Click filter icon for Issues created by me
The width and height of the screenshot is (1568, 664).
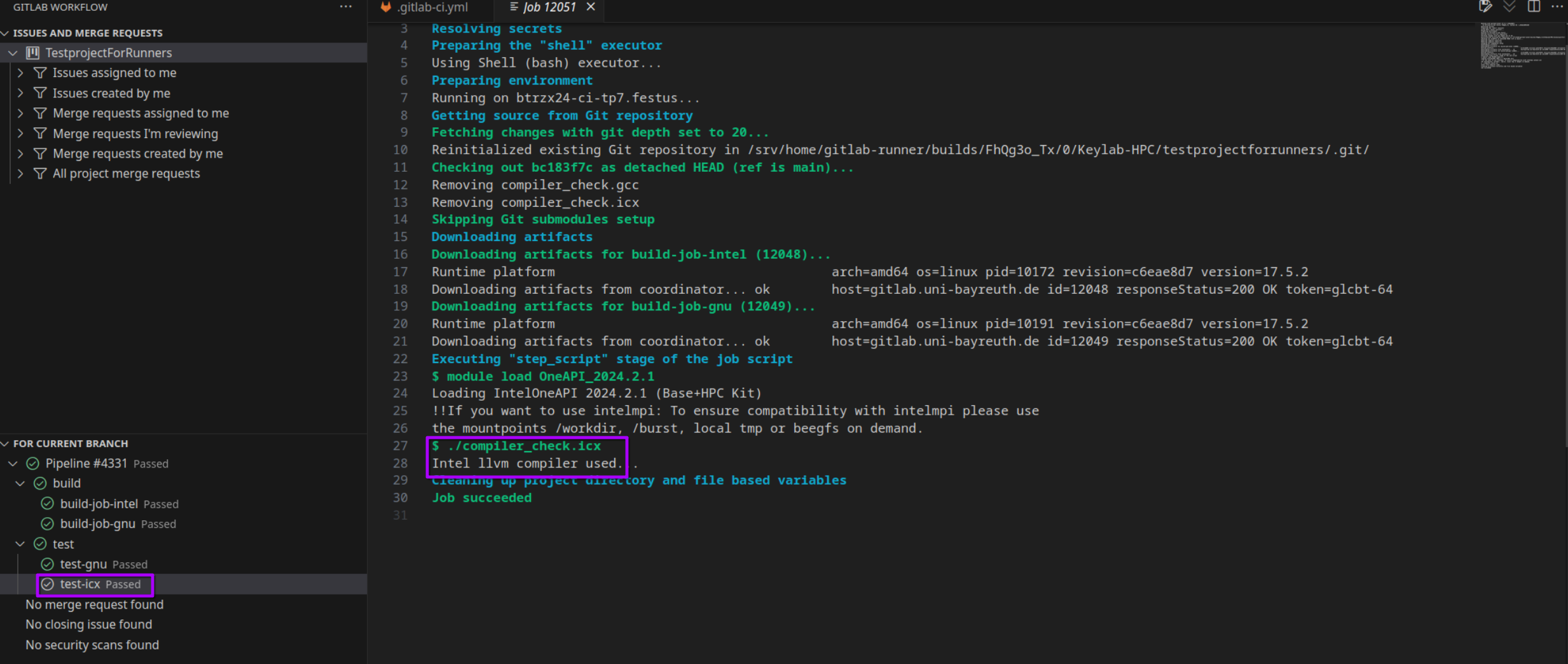pos(40,93)
